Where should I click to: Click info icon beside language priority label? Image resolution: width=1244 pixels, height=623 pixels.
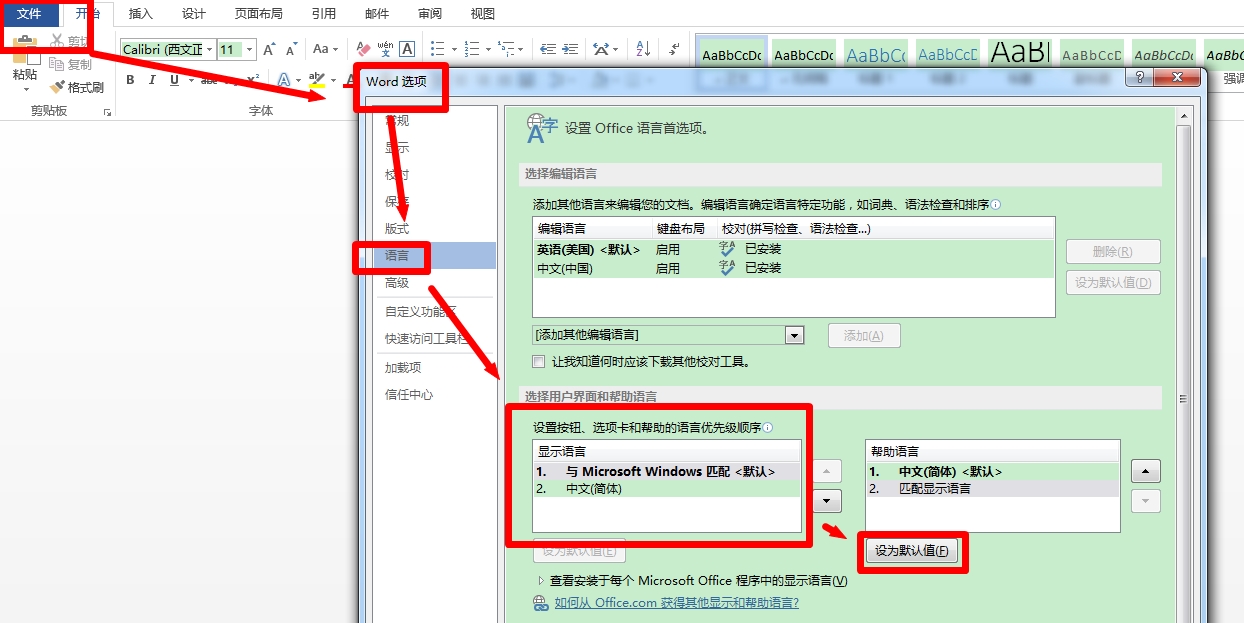pyautogui.click(x=768, y=427)
